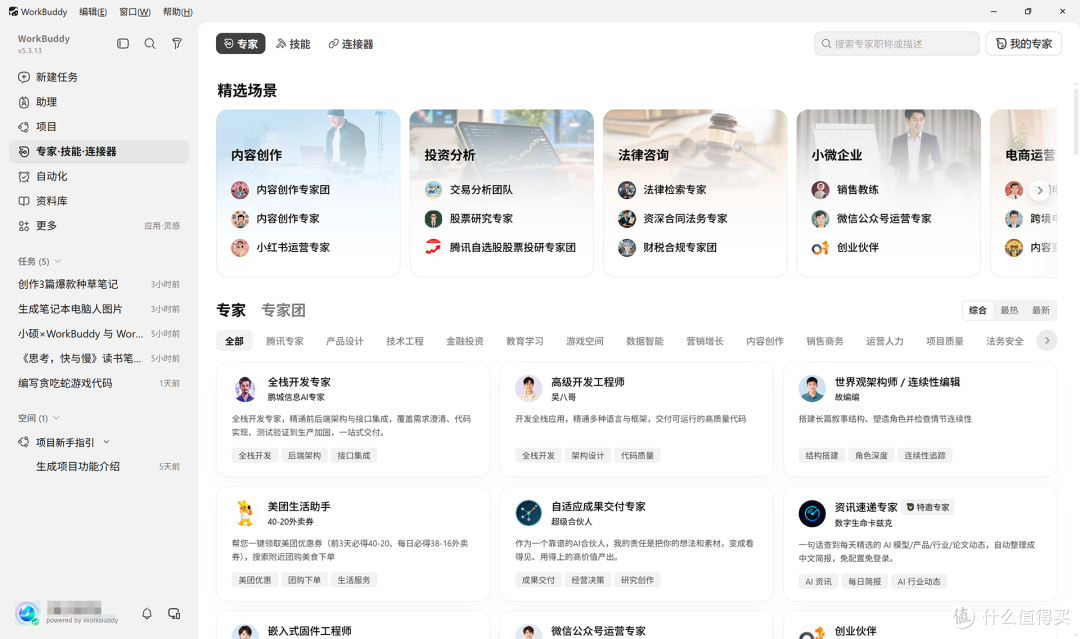Click the user avatar at bottom left
This screenshot has height=639, width=1080.
pos(28,613)
